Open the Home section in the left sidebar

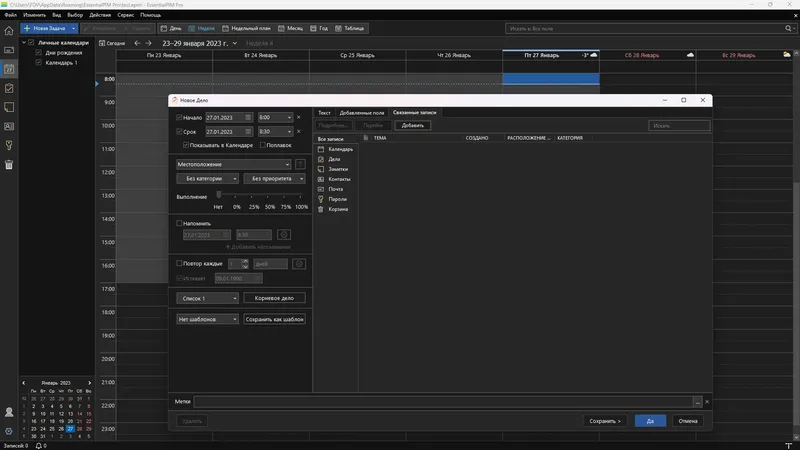click(x=9, y=31)
